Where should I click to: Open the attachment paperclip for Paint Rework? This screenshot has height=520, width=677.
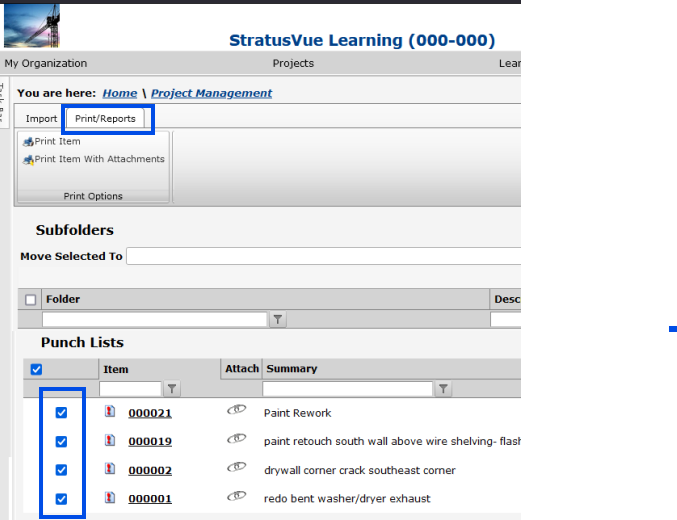[x=237, y=409]
